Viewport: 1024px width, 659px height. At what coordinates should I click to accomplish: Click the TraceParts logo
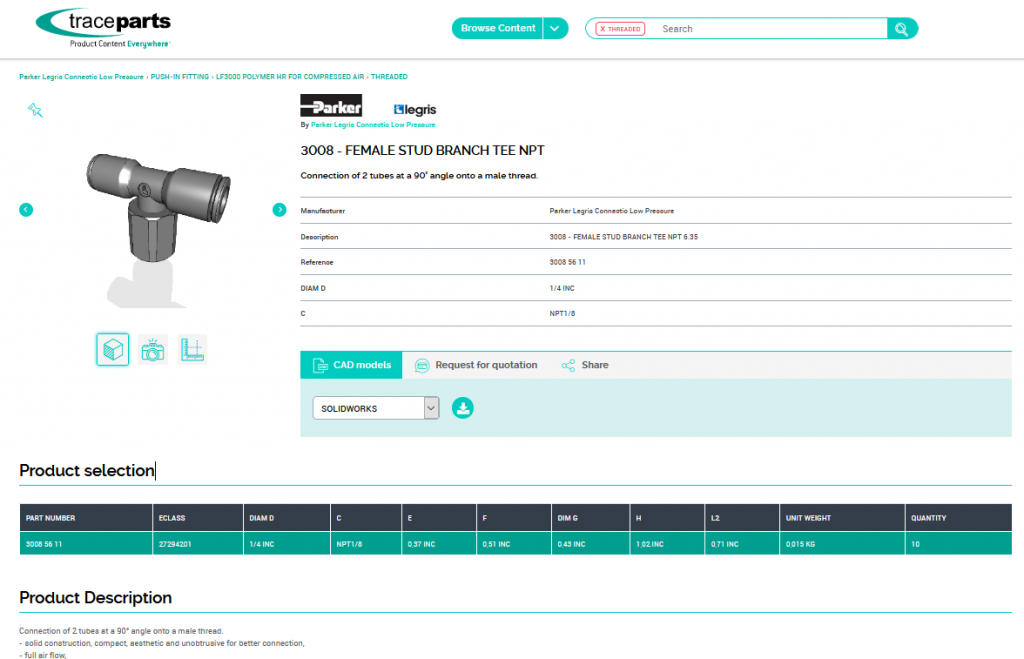103,28
